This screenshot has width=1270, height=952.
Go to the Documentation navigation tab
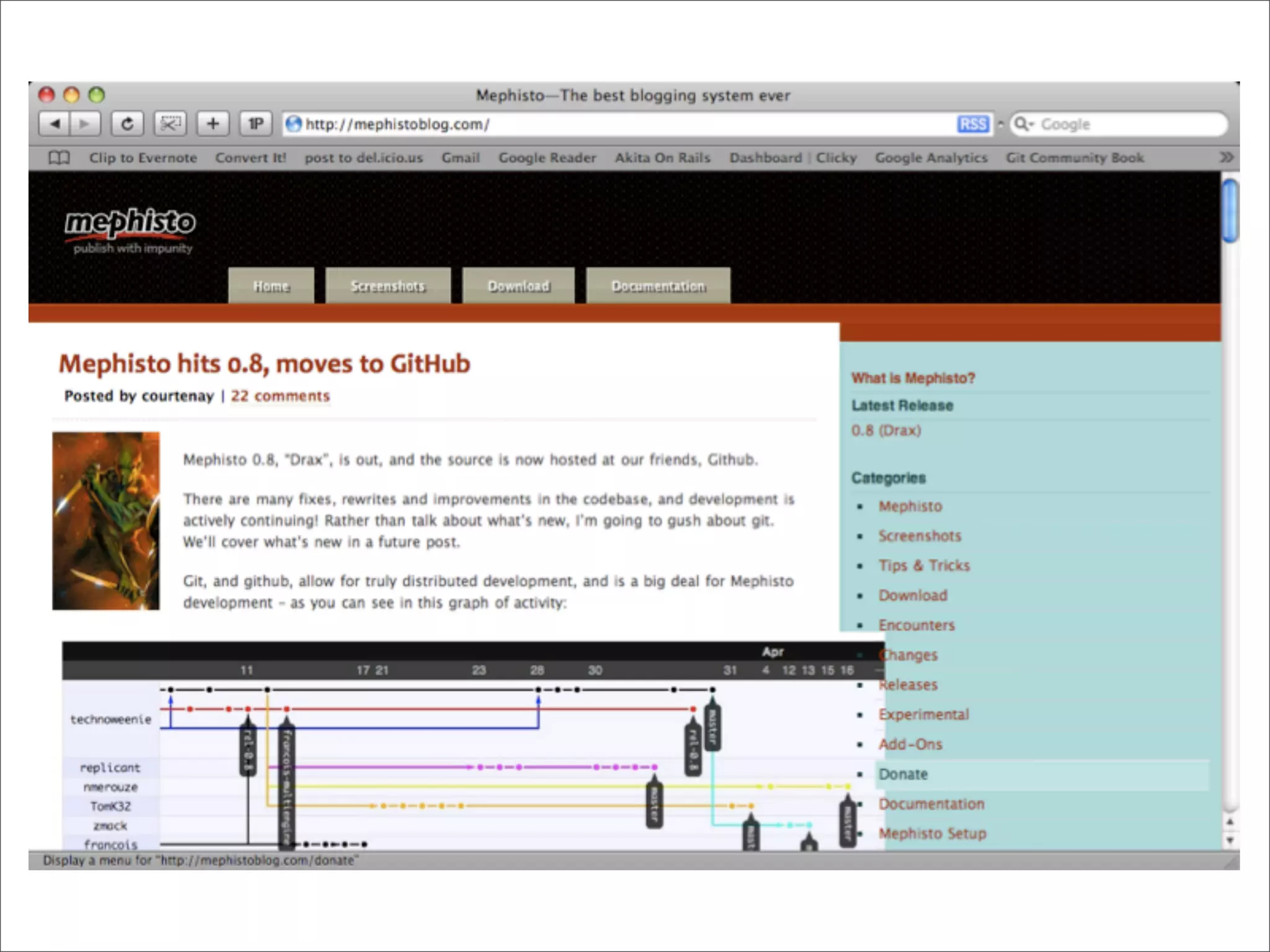[658, 286]
